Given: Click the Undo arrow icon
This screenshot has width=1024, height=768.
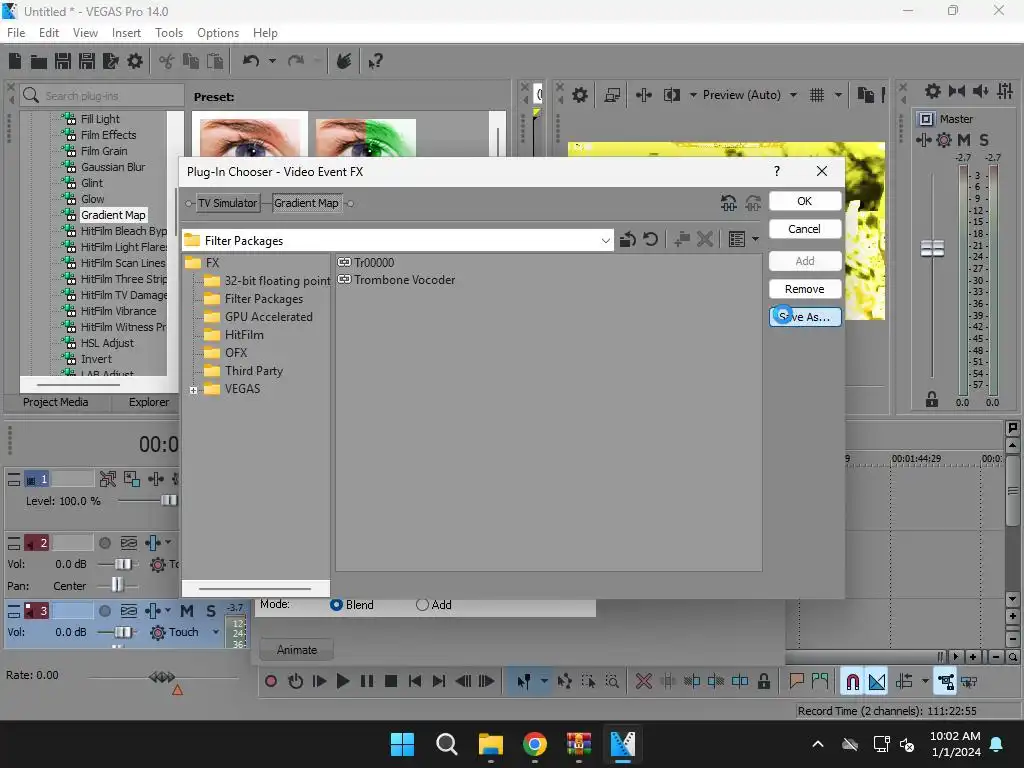Looking at the screenshot, I should [x=251, y=61].
